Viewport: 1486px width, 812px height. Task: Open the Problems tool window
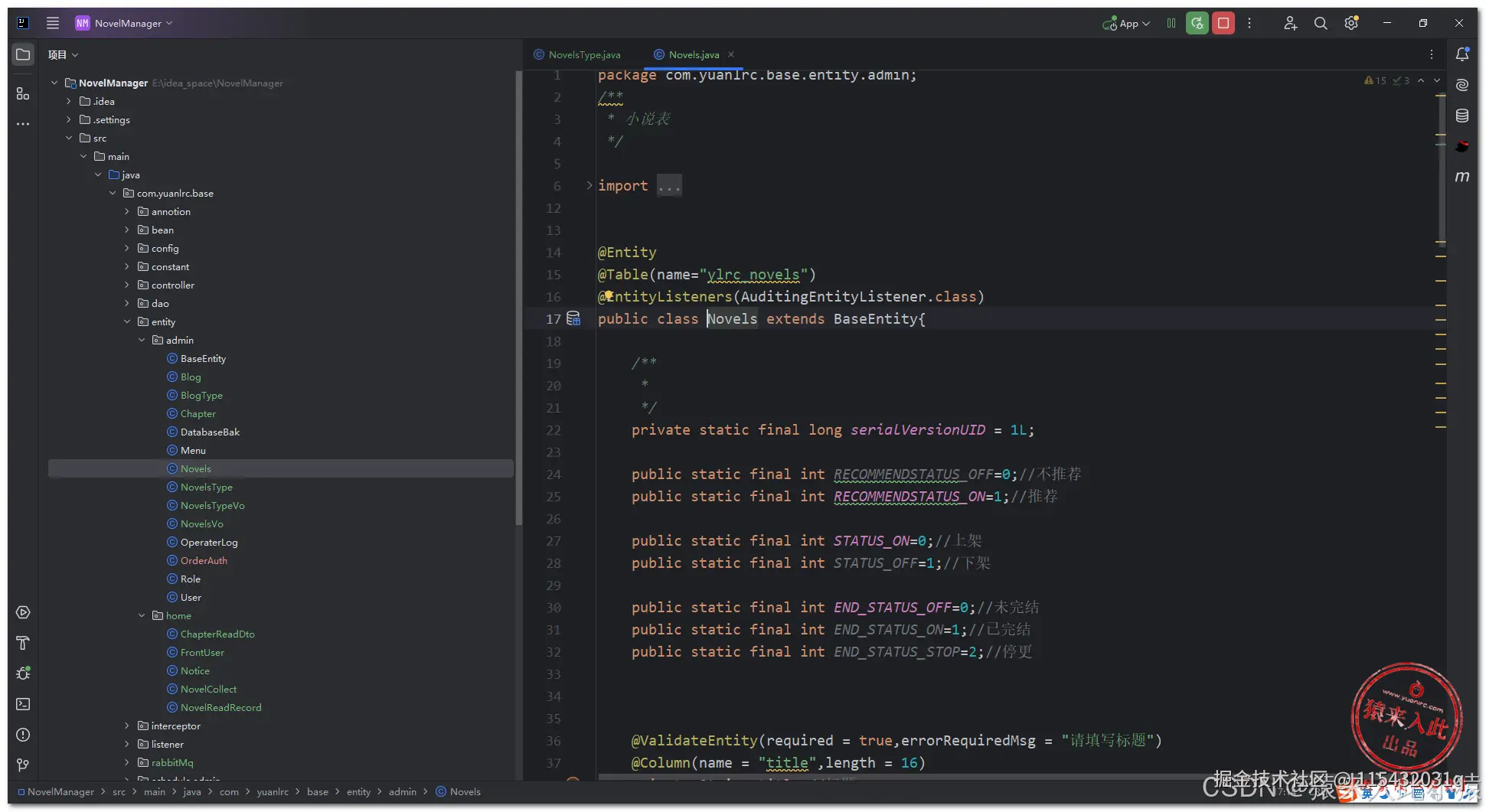[x=23, y=735]
